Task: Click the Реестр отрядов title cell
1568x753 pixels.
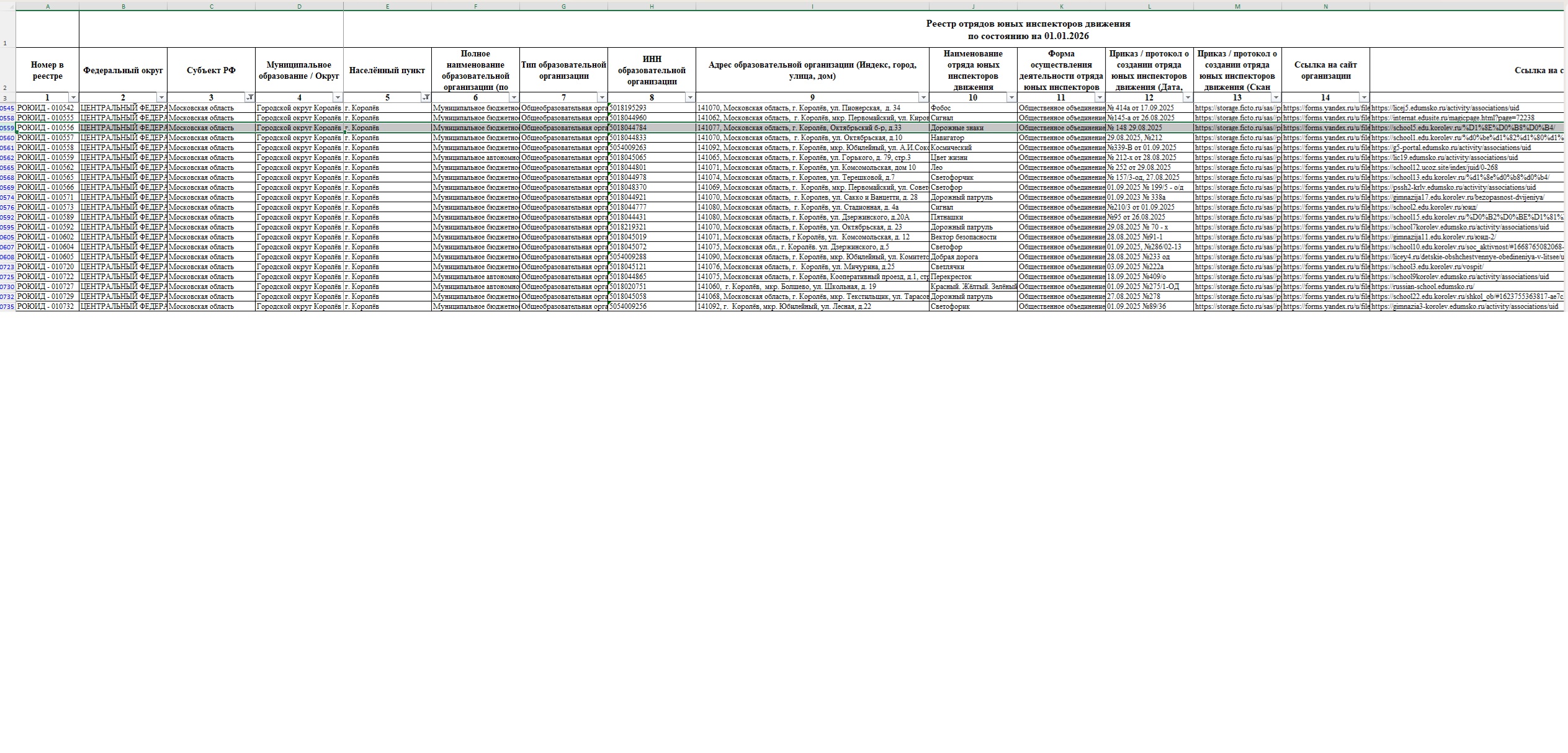Action: (1028, 29)
